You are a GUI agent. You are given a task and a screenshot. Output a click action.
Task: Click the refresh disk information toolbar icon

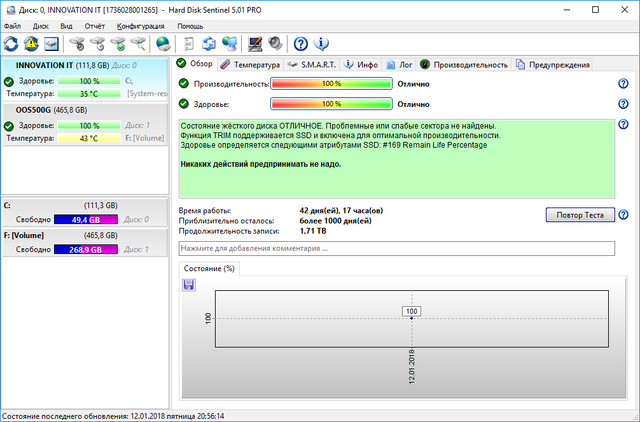[x=11, y=44]
